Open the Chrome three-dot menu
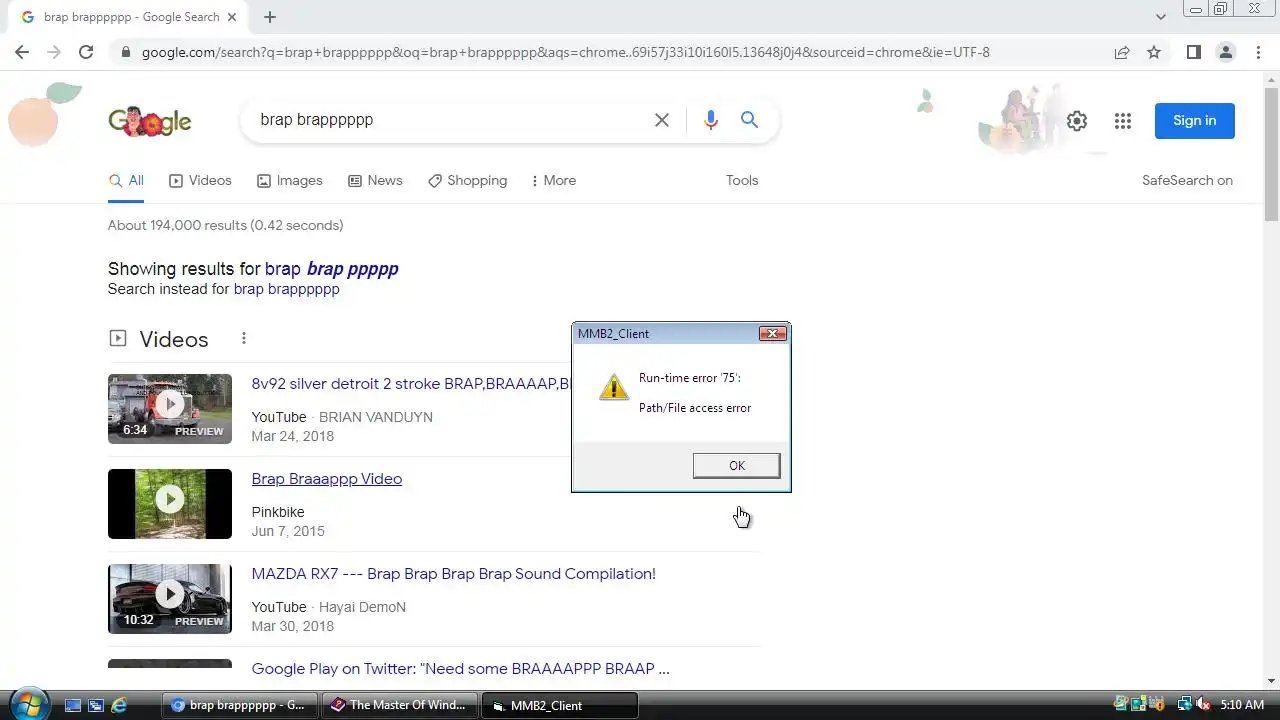This screenshot has width=1280, height=720. pos(1258,52)
